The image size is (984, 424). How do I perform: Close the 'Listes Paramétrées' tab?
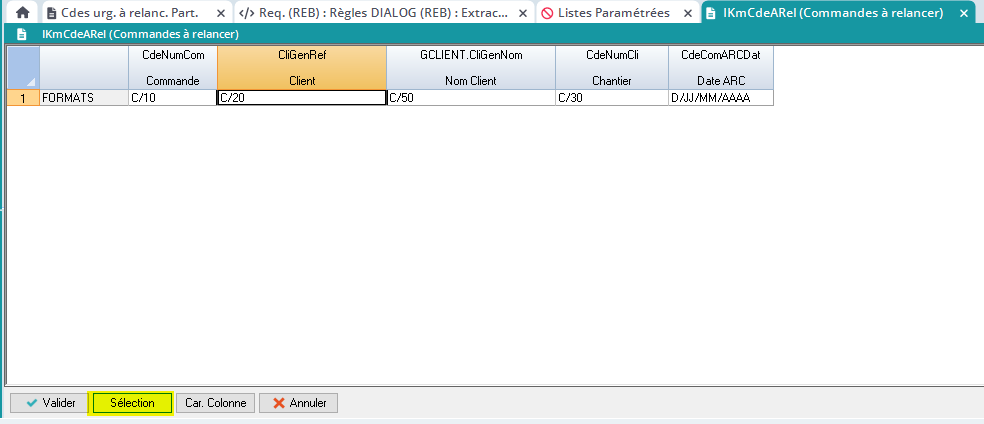pyautogui.click(x=687, y=14)
